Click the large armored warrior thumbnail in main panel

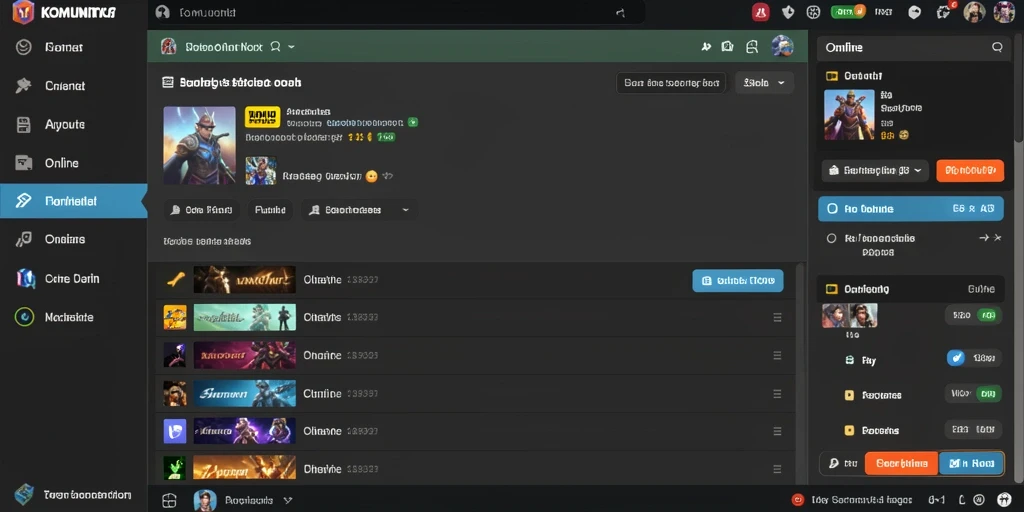click(x=199, y=146)
